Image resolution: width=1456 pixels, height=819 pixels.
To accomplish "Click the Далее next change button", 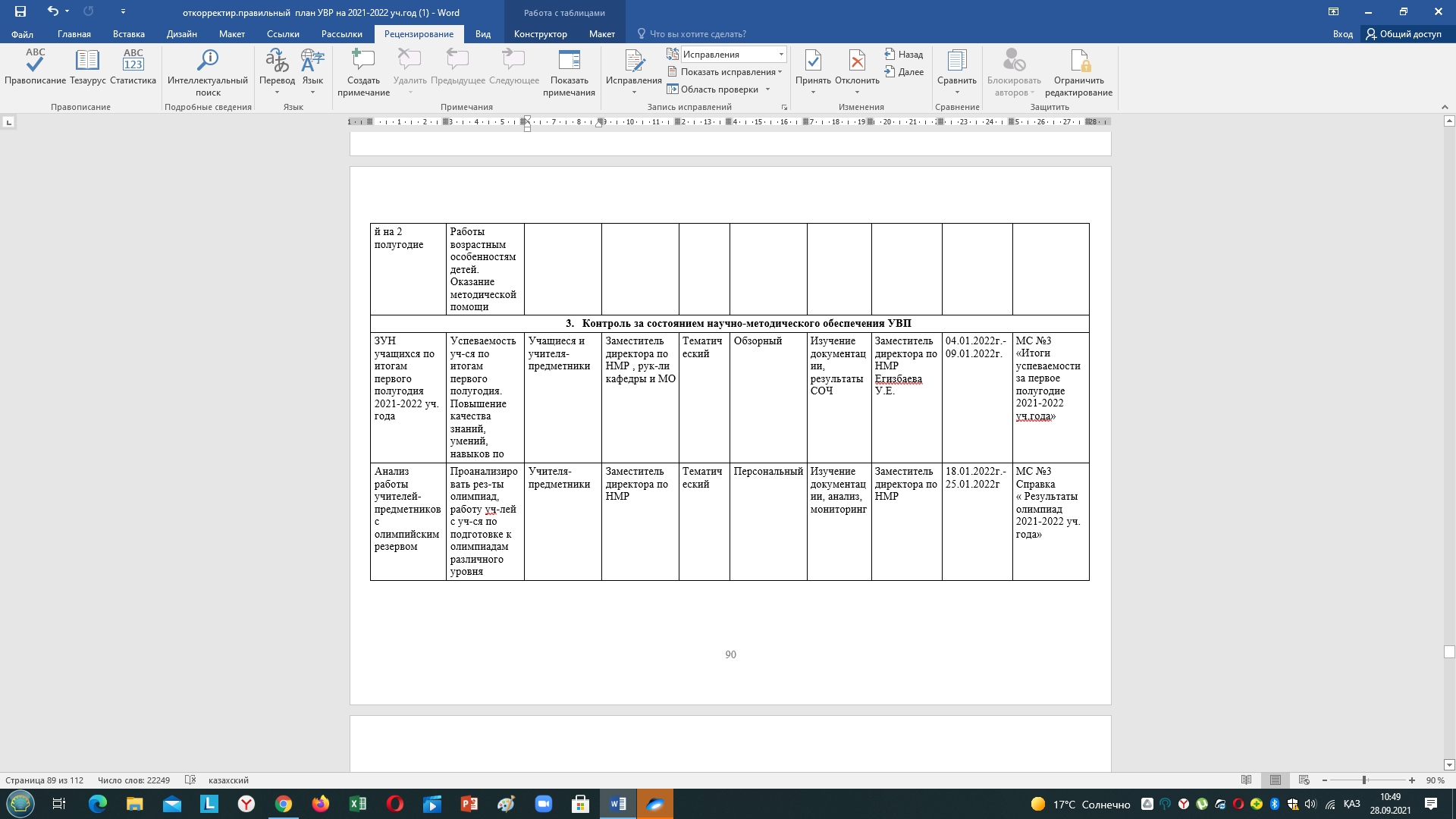I will 904,72.
